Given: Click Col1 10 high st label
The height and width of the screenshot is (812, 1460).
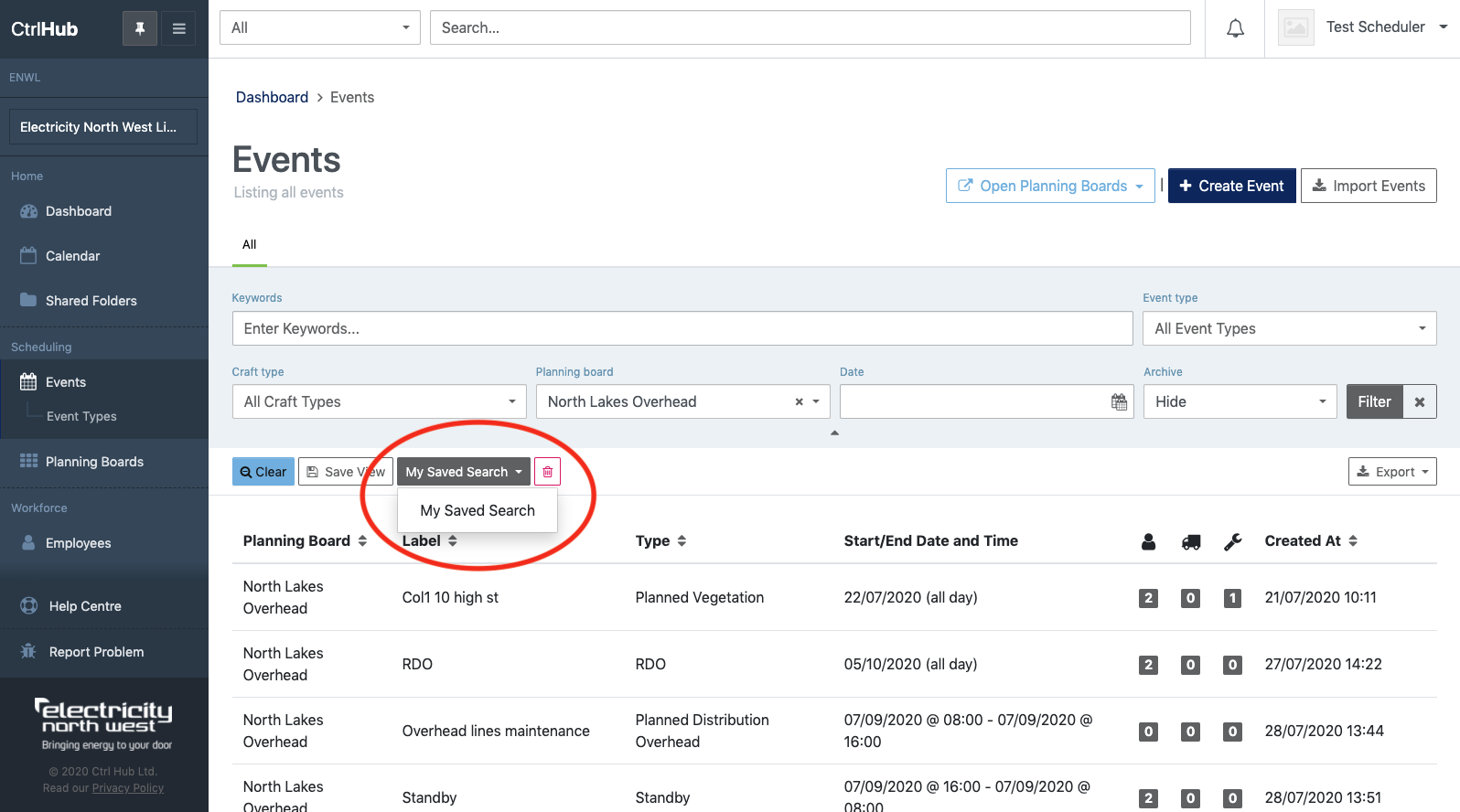Looking at the screenshot, I should tap(450, 597).
